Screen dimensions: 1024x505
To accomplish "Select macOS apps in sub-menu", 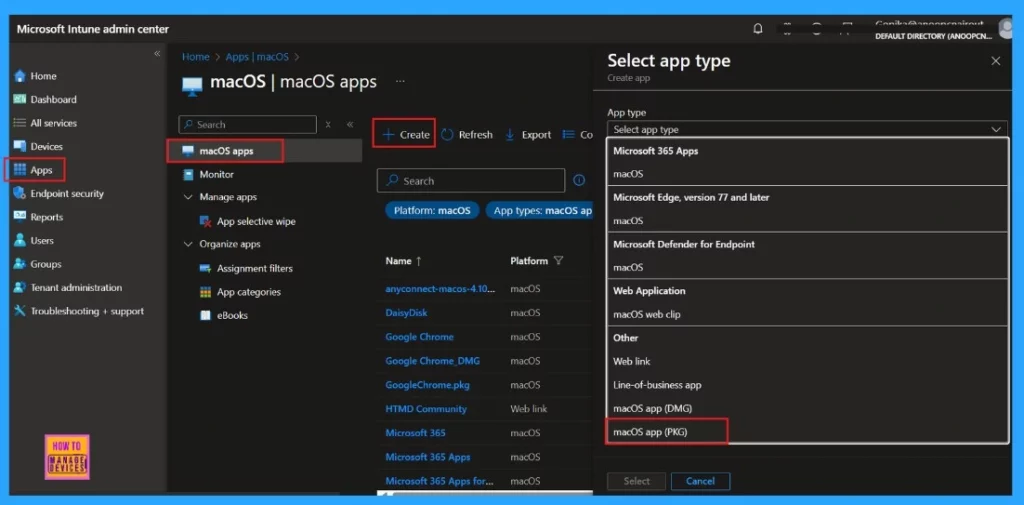I will click(264, 151).
